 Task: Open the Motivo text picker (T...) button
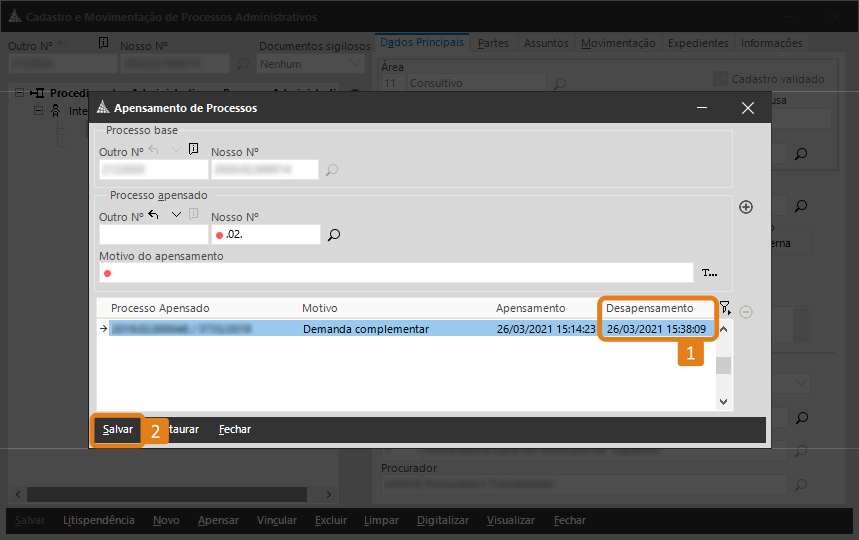pyautogui.click(x=710, y=273)
